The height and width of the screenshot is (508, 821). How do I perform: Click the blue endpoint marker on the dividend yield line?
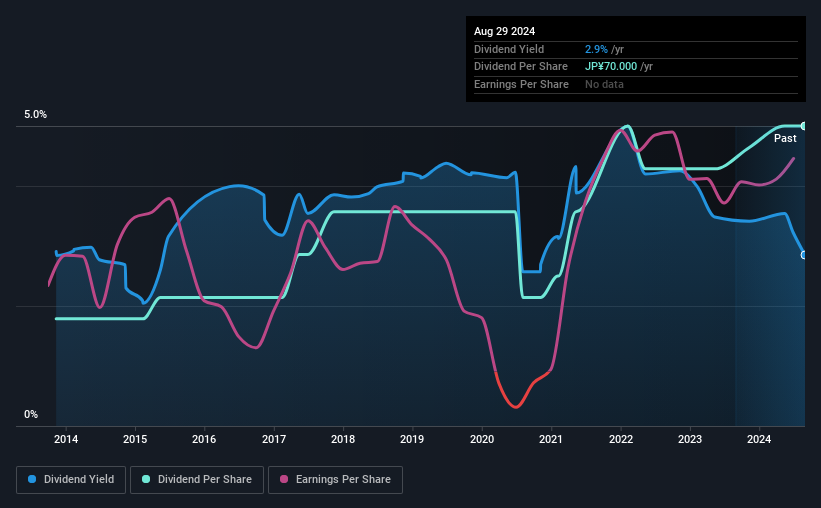click(x=804, y=255)
